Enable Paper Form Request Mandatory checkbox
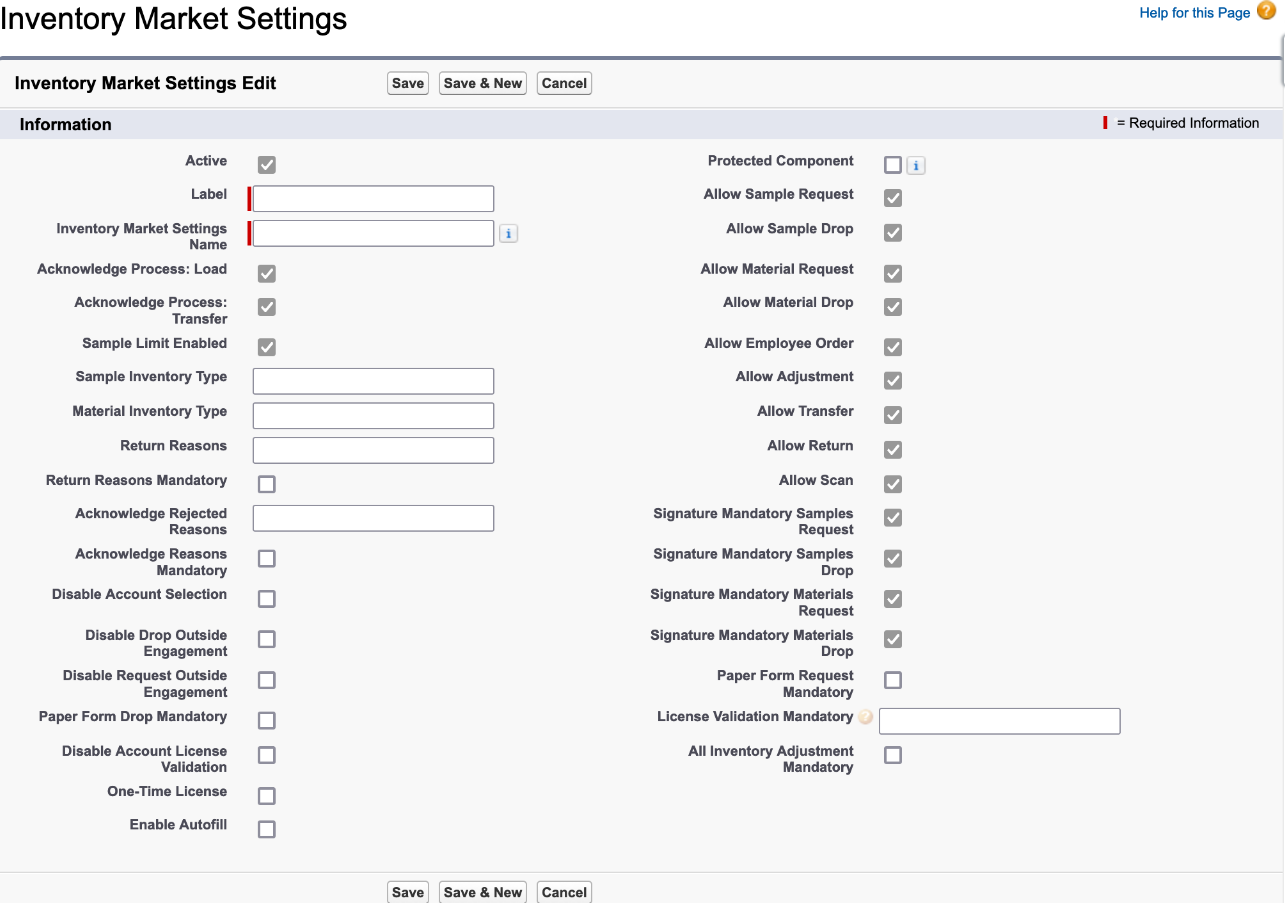This screenshot has height=903, width=1285. pos(893,680)
